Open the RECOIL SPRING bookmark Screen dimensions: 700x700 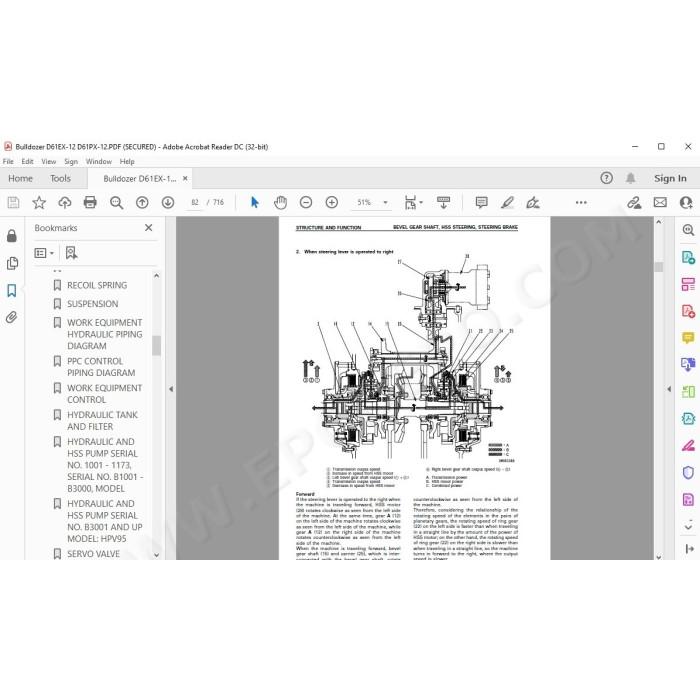click(x=97, y=285)
